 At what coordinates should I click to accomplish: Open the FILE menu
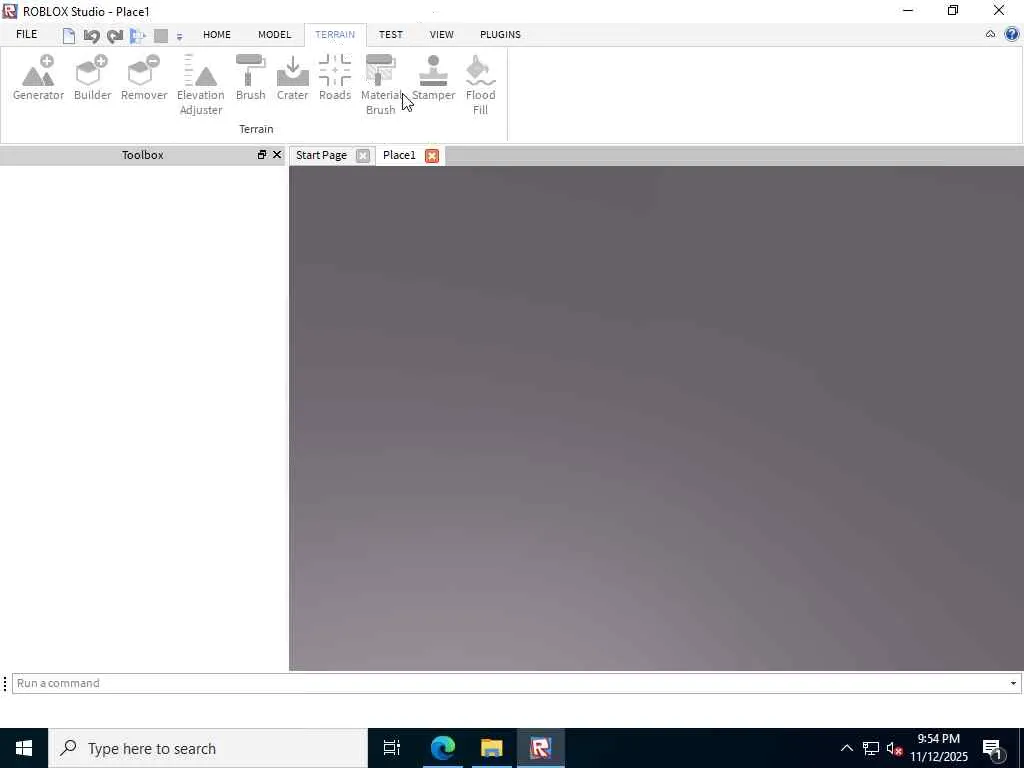click(27, 35)
